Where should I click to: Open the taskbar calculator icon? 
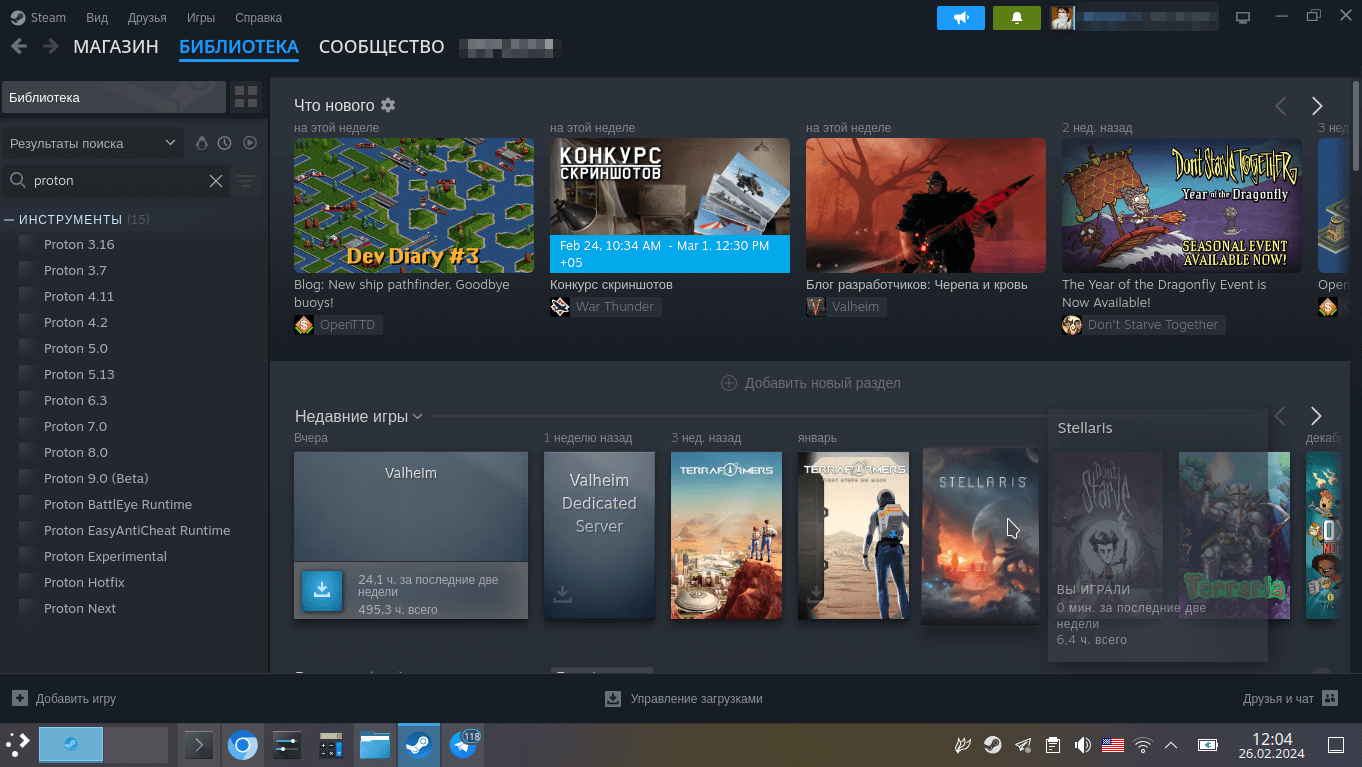coord(331,745)
